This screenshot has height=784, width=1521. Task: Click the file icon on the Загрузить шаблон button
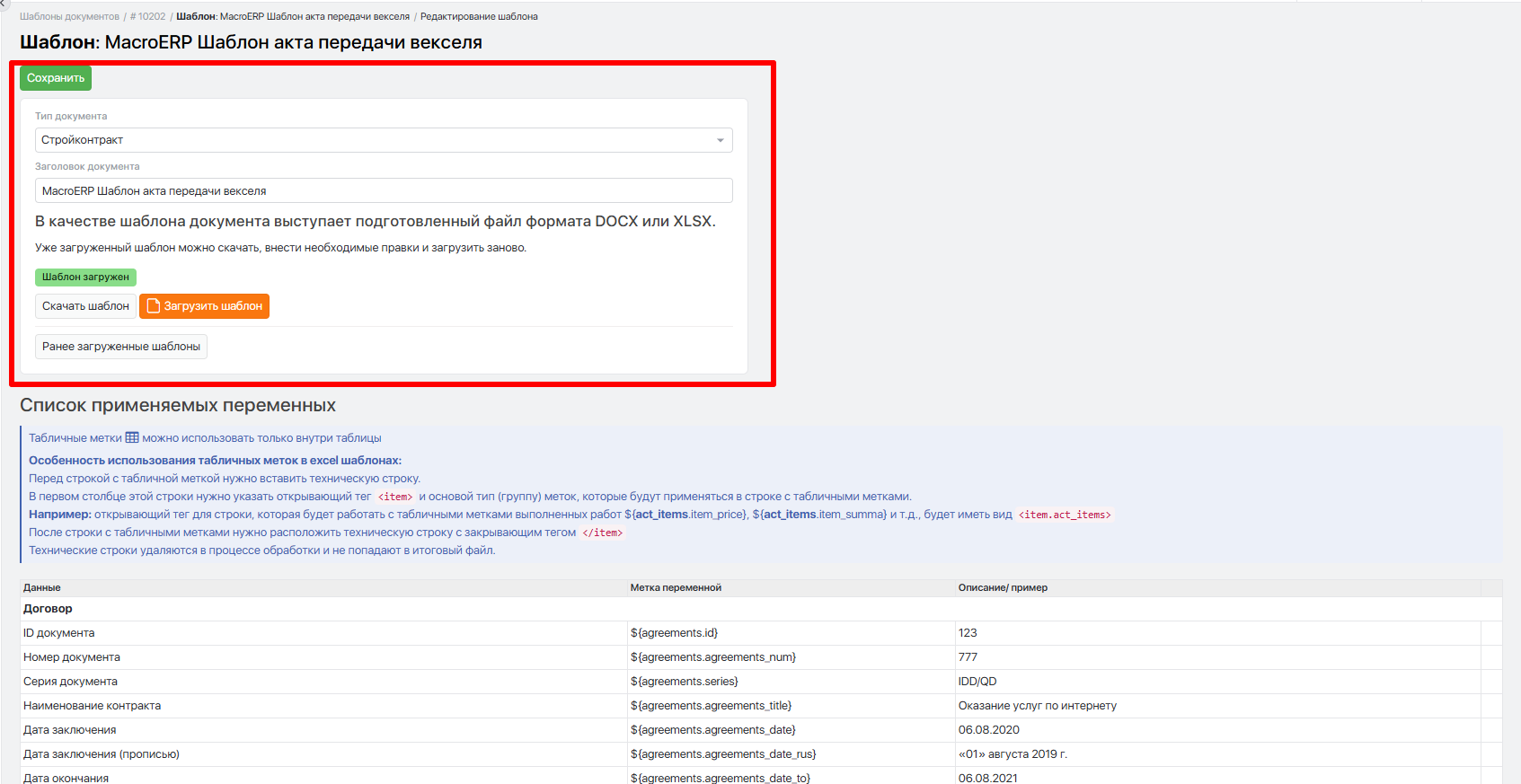154,306
